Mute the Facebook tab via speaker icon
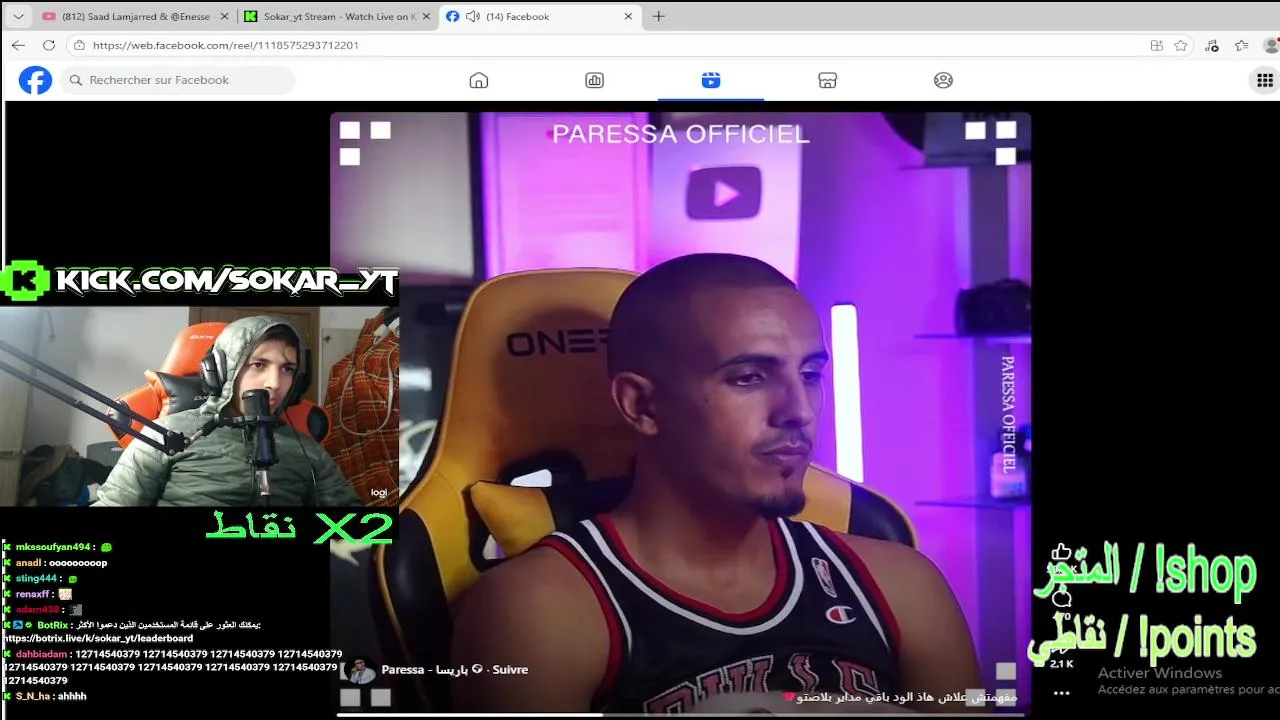This screenshot has height=720, width=1280. click(473, 16)
